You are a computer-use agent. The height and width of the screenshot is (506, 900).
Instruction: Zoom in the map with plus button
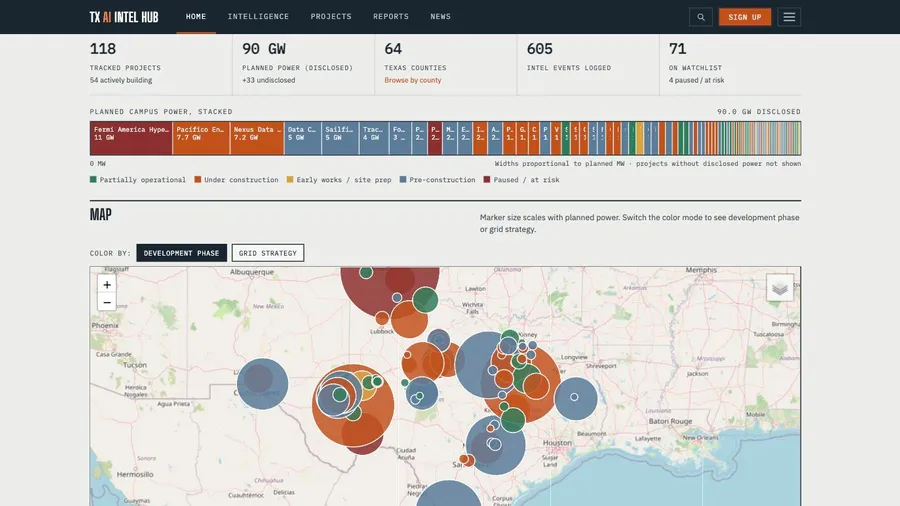(107, 285)
